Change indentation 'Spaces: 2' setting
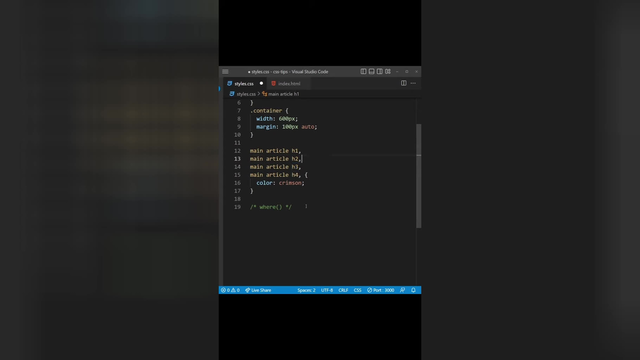 pos(306,290)
